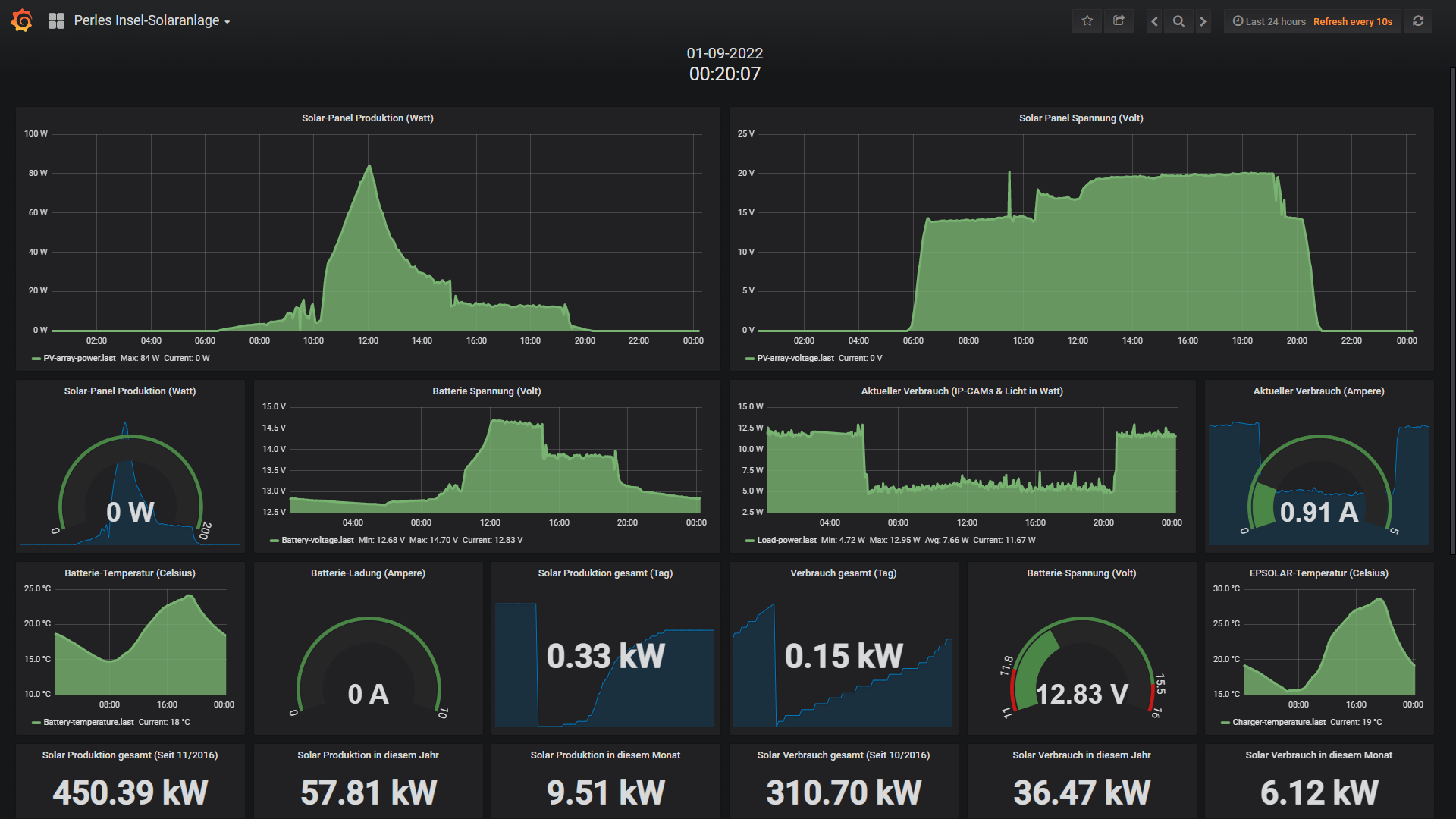
Task: Toggle Battery-voltage.last legend series
Action: pos(317,540)
